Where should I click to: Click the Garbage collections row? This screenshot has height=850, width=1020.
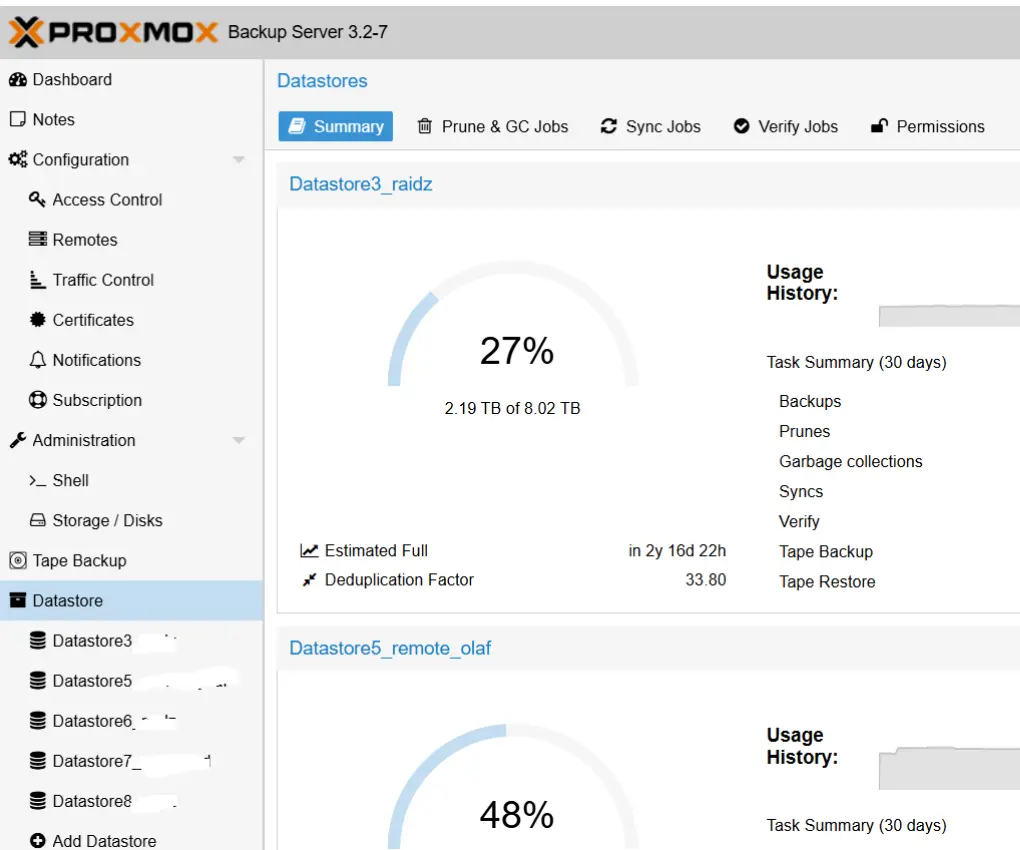click(x=850, y=461)
